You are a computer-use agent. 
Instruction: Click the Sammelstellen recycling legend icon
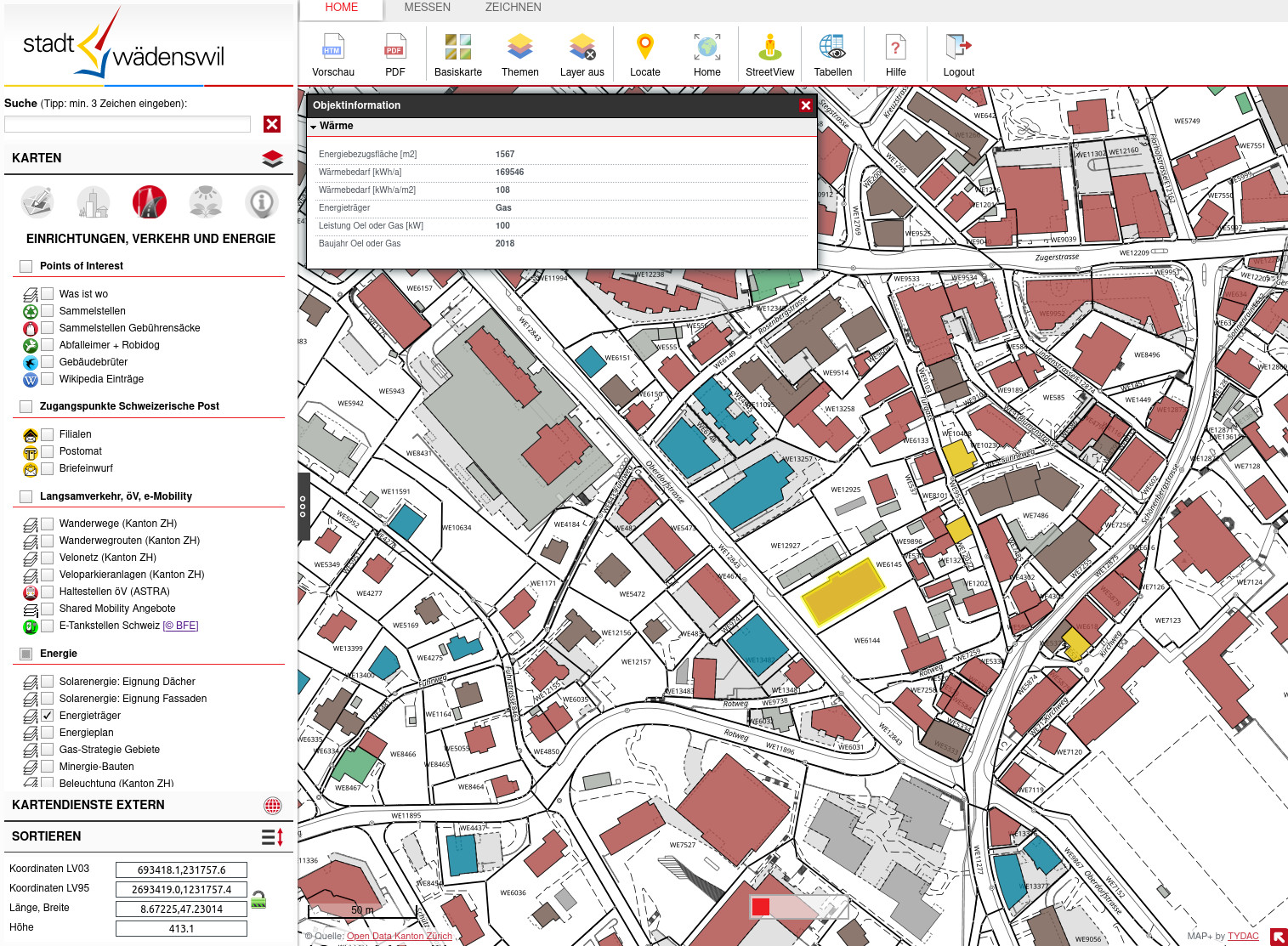coord(31,312)
